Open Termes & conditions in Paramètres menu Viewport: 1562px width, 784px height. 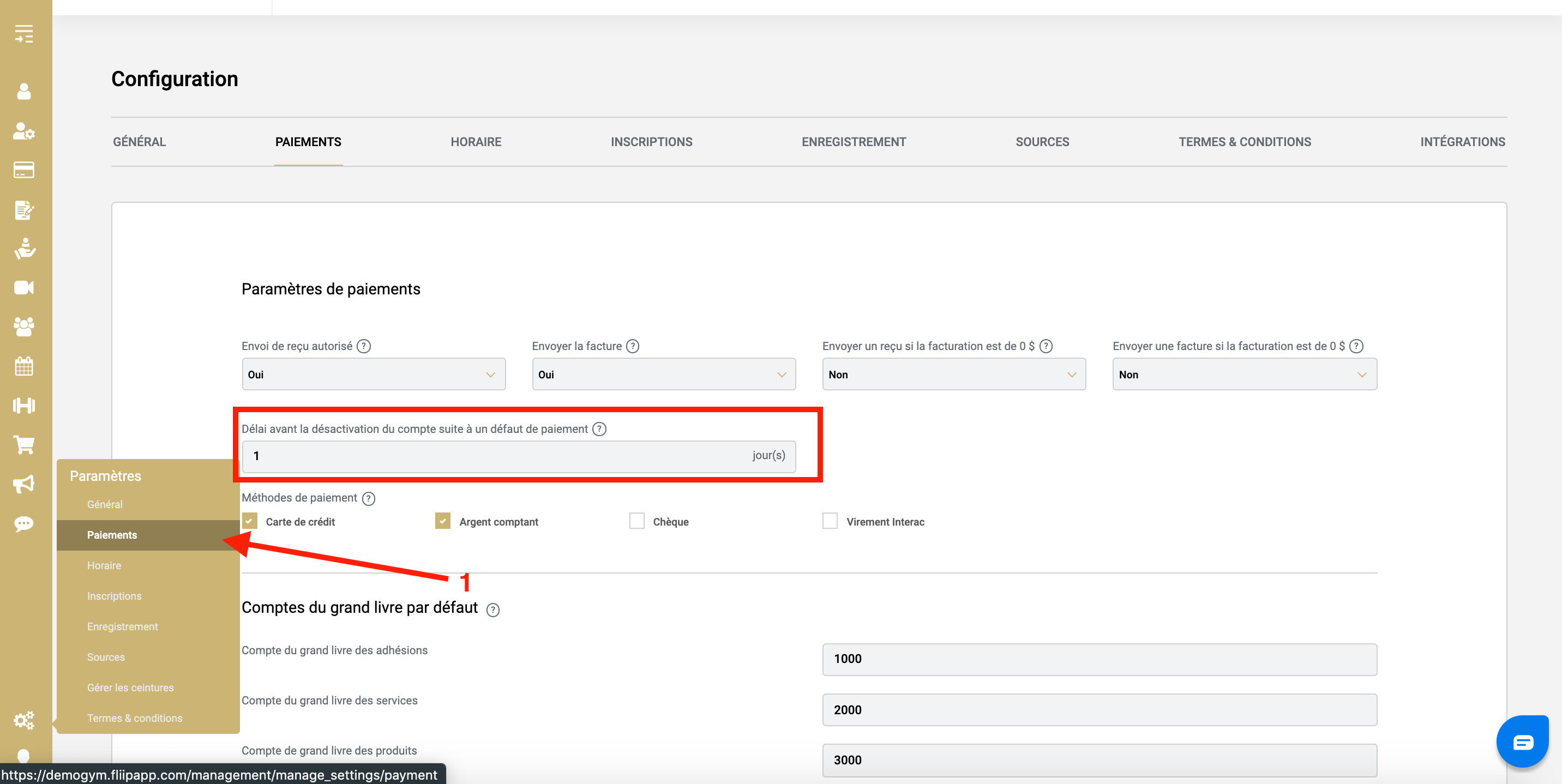coord(135,718)
